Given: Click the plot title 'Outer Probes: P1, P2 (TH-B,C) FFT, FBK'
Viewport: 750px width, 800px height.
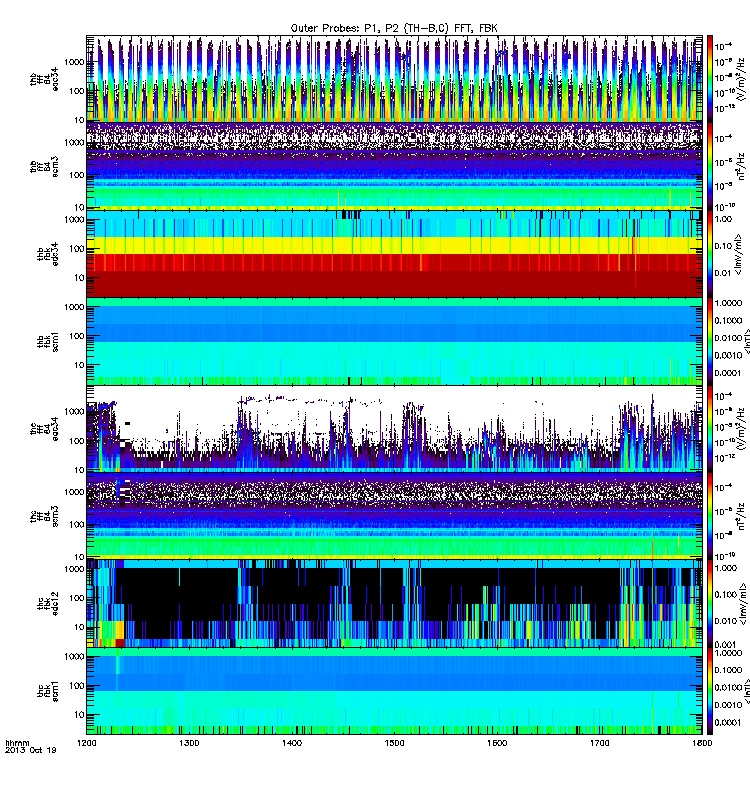Looking at the screenshot, I should (x=393, y=29).
